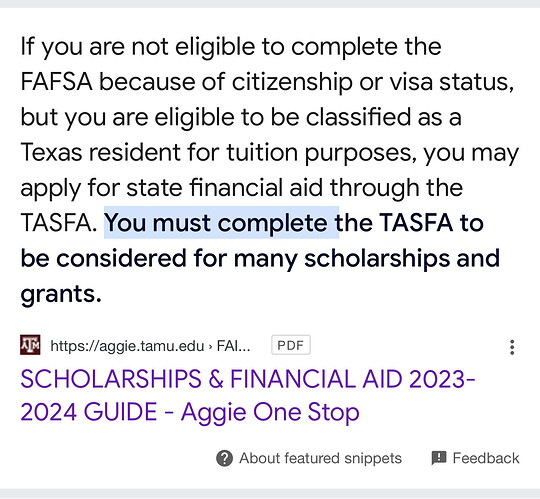Open the aggie.tamu.edu URL breadcrumb
Viewport: 540px width, 499px height.
[150, 346]
